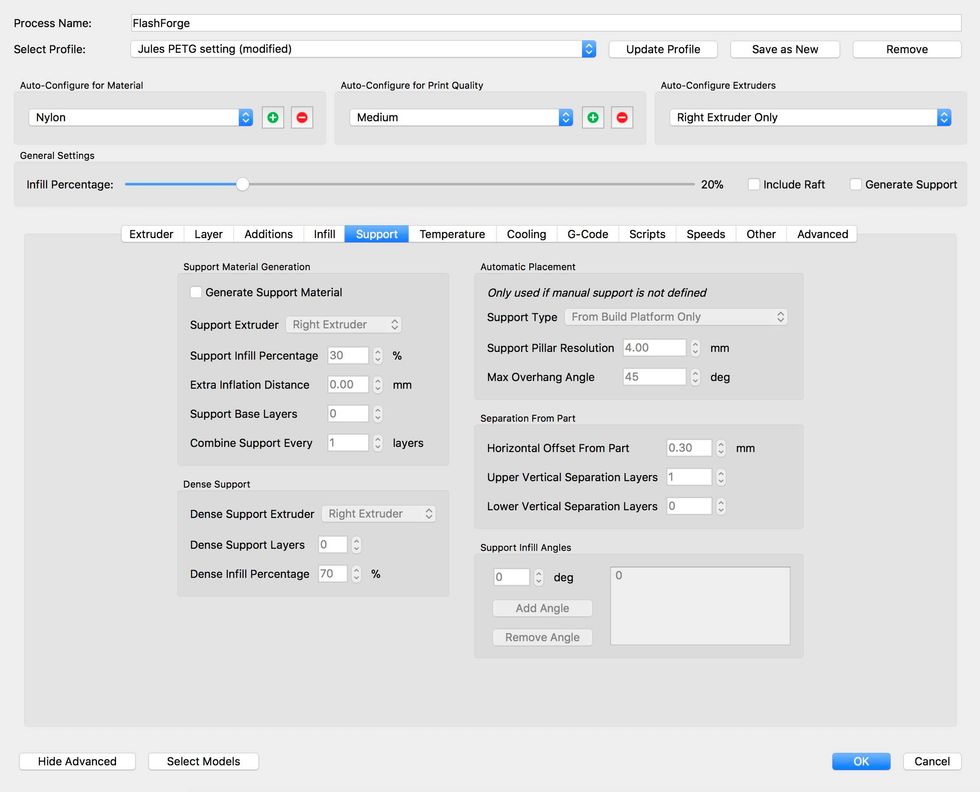The image size is (980, 792).
Task: Switch to the Temperature tab
Action: [452, 234]
